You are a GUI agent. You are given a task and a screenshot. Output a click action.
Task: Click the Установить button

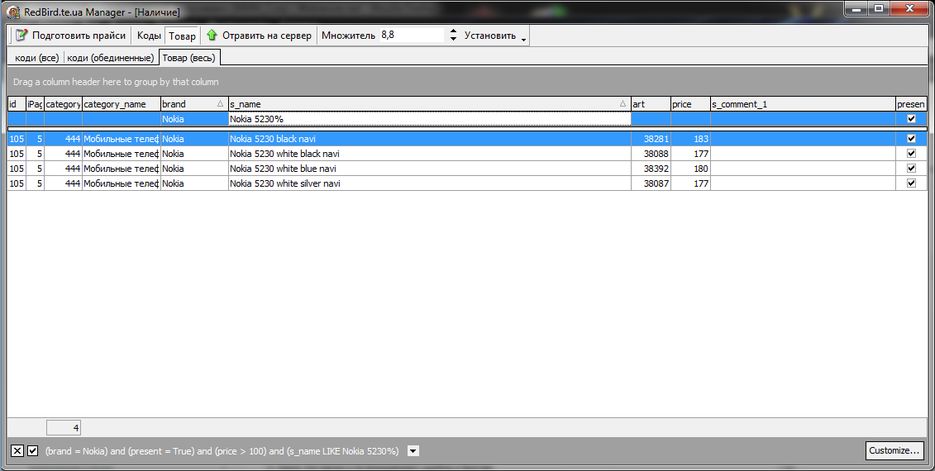click(490, 35)
